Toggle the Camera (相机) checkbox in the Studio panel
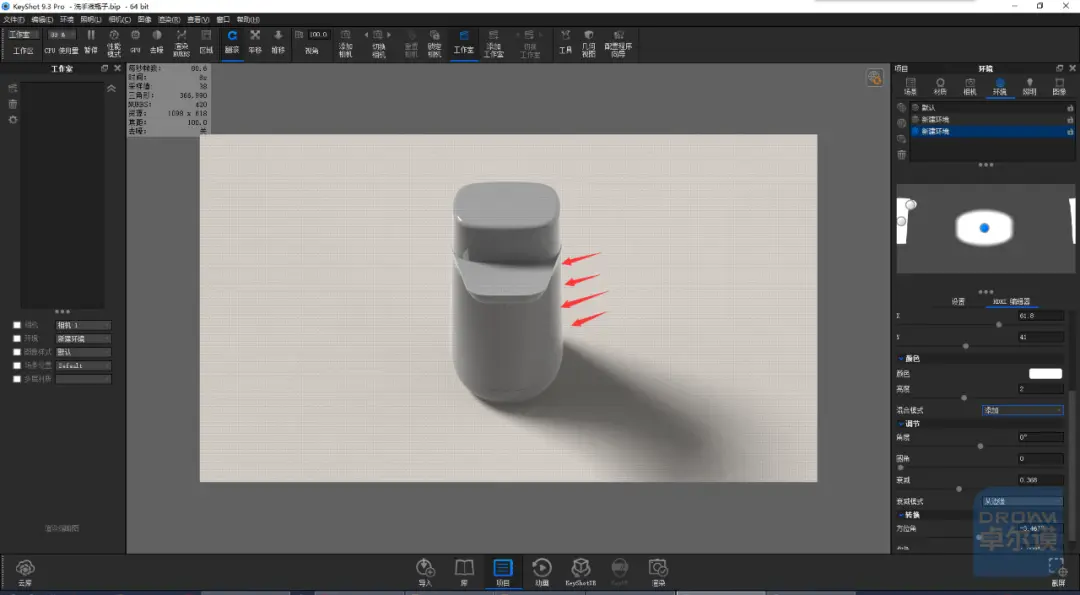The height and width of the screenshot is (595, 1080). [17, 325]
